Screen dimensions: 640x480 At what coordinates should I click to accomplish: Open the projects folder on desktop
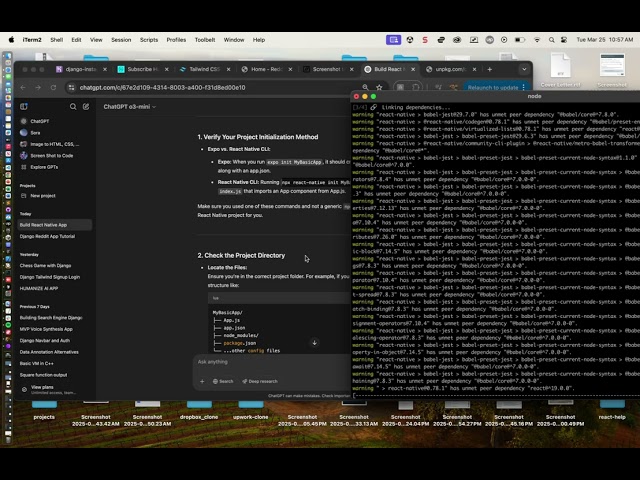point(44,409)
